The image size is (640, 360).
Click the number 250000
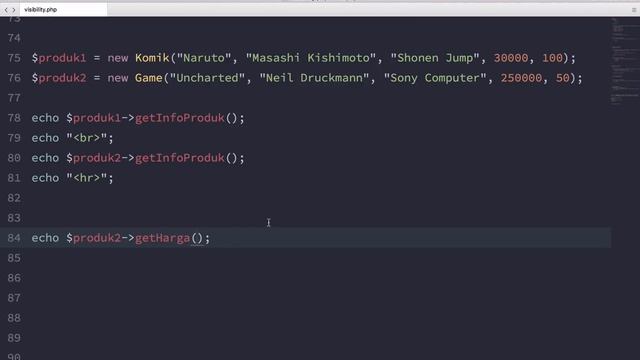coord(521,78)
